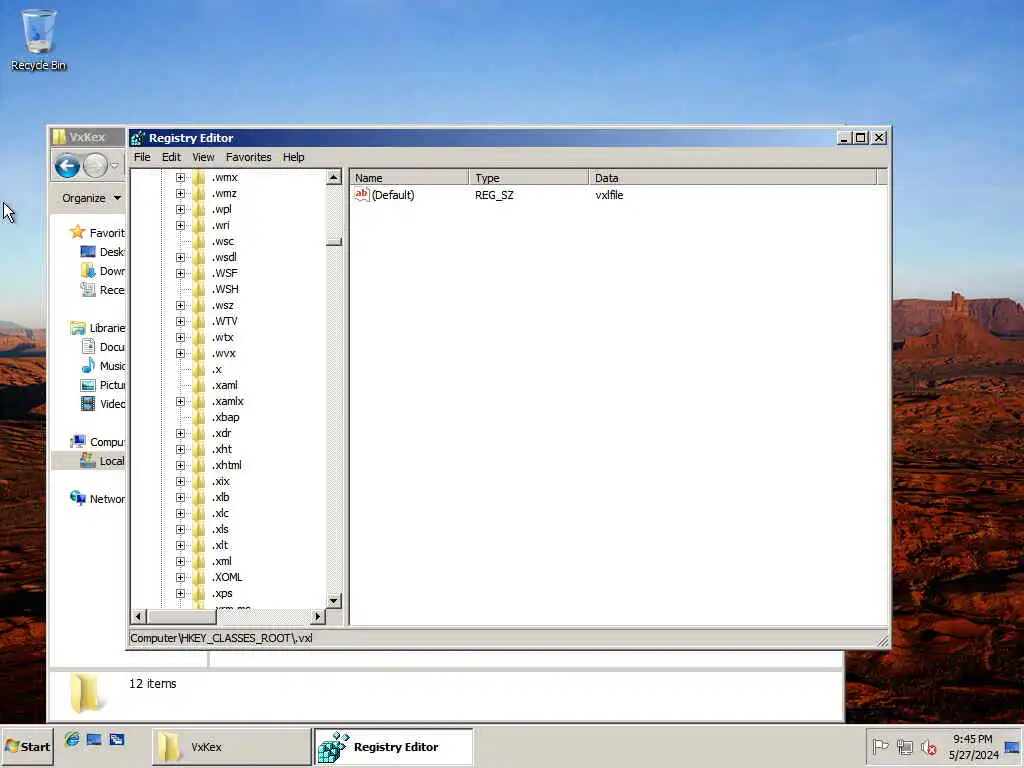The width and height of the screenshot is (1024, 768).
Task: Click the Registry Editor title bar icon
Action: 138,138
